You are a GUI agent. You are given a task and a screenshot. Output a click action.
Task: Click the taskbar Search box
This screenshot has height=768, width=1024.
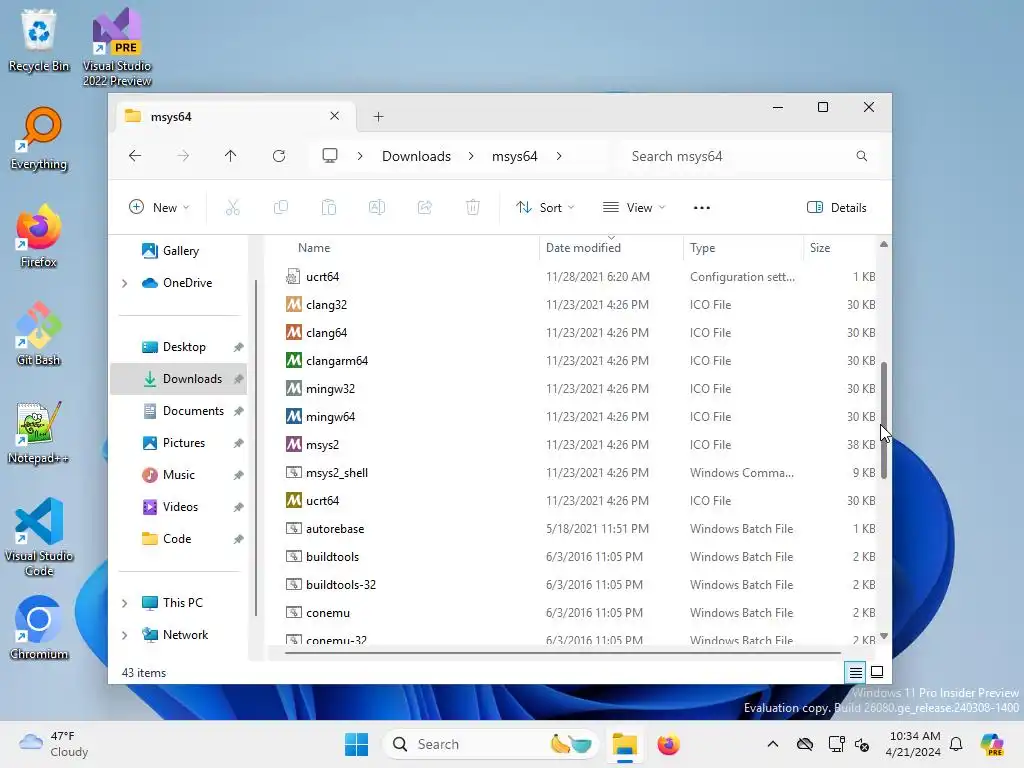(491, 744)
